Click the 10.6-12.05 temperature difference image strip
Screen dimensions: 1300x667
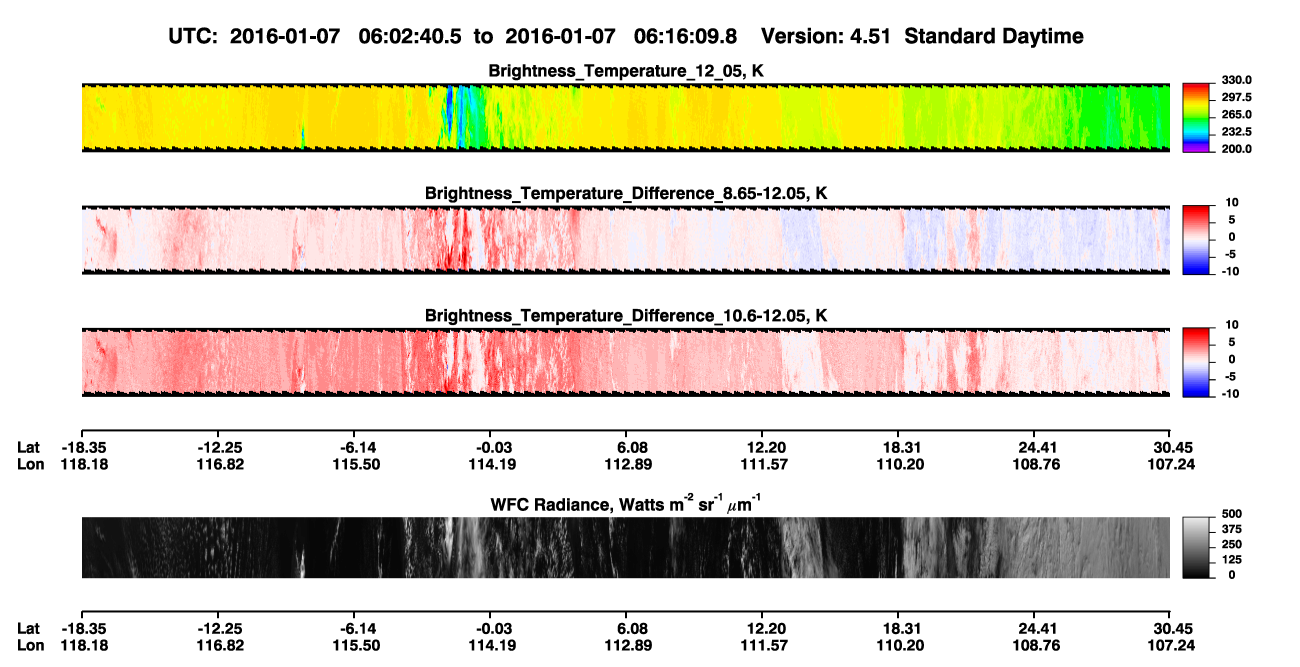[625, 363]
